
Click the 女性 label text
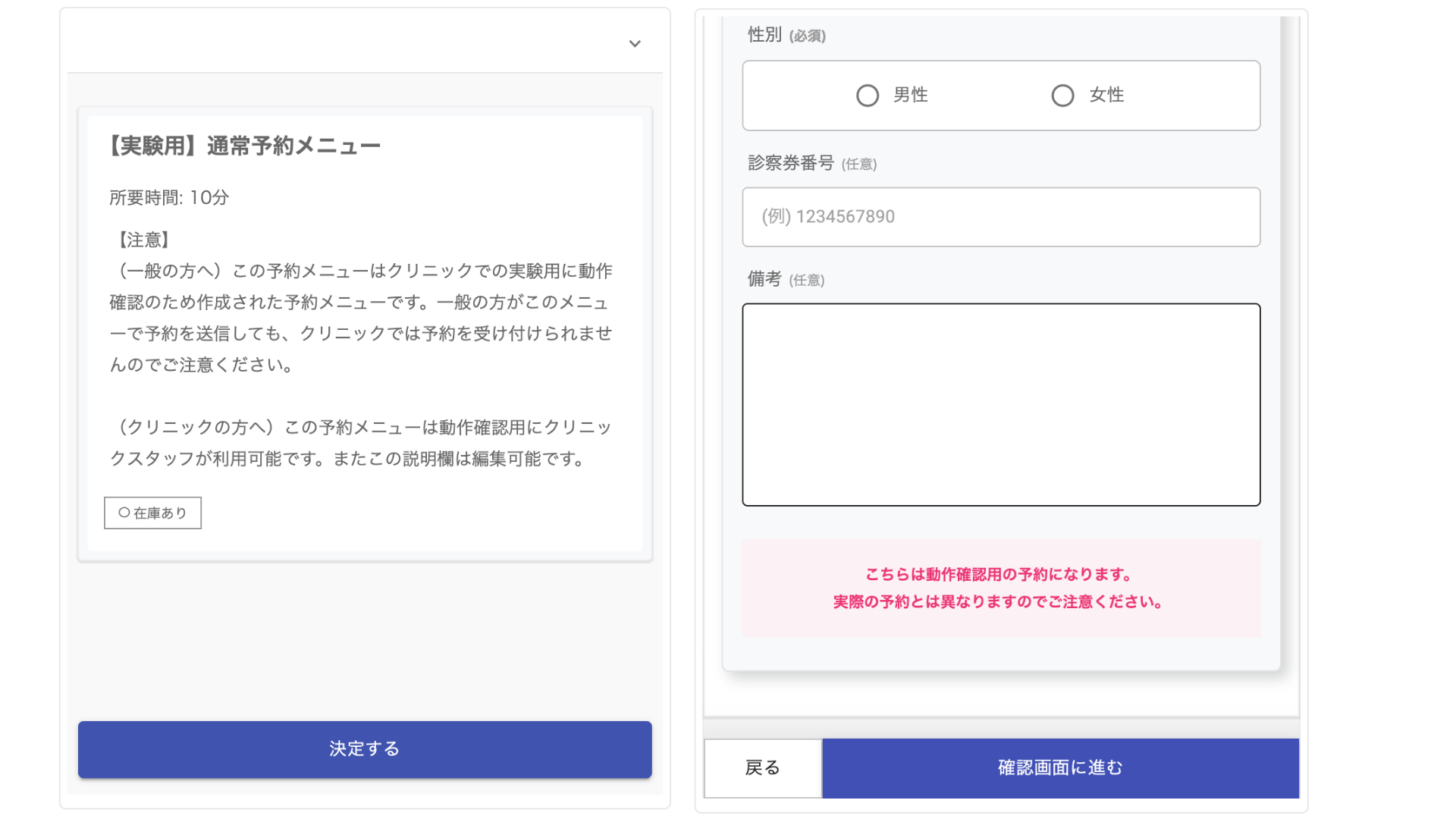(x=1106, y=95)
